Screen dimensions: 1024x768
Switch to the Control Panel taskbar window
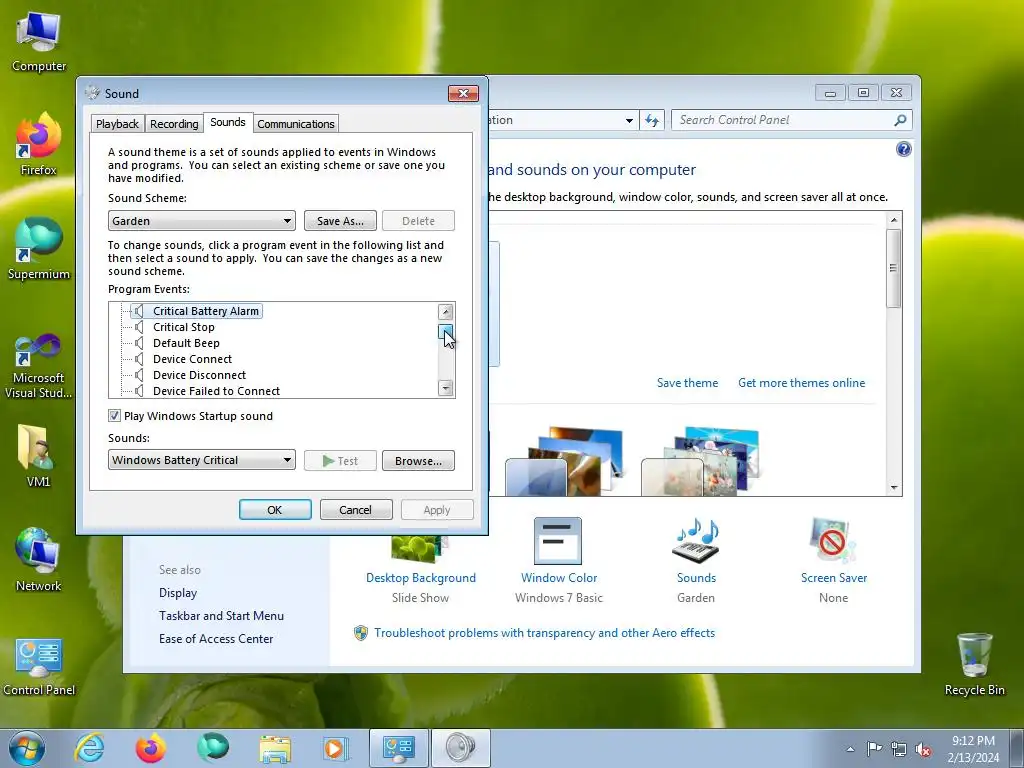[x=398, y=748]
